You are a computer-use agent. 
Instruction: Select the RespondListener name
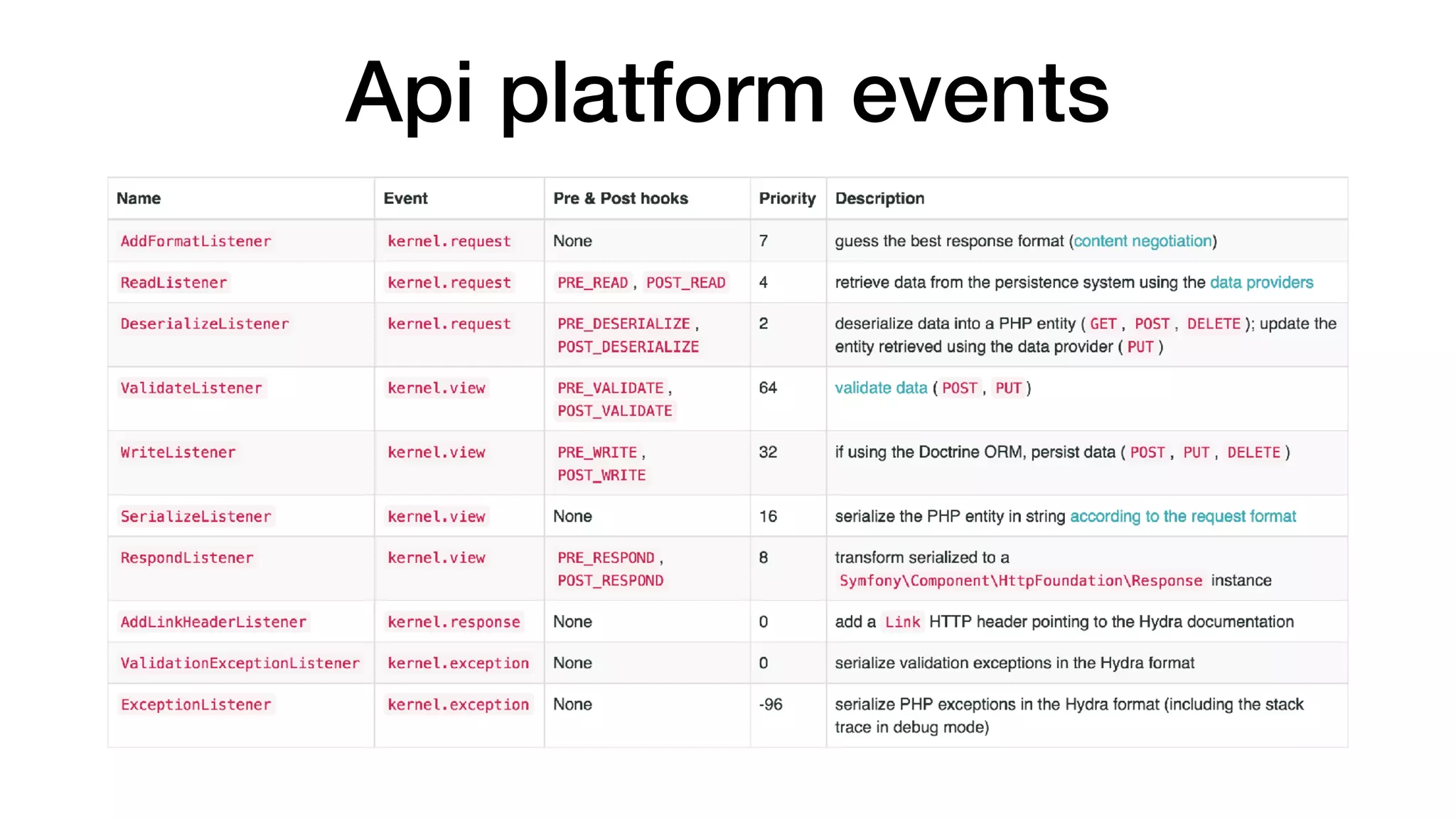[x=187, y=557]
